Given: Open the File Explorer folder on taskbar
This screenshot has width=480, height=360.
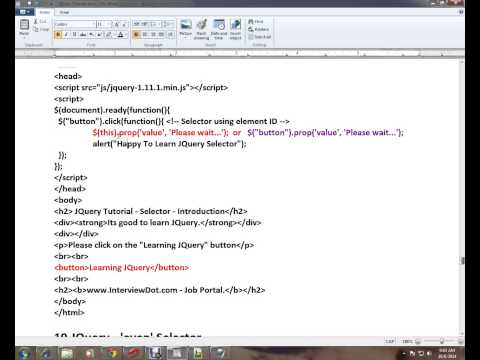Looking at the screenshot, I should pos(67,353).
